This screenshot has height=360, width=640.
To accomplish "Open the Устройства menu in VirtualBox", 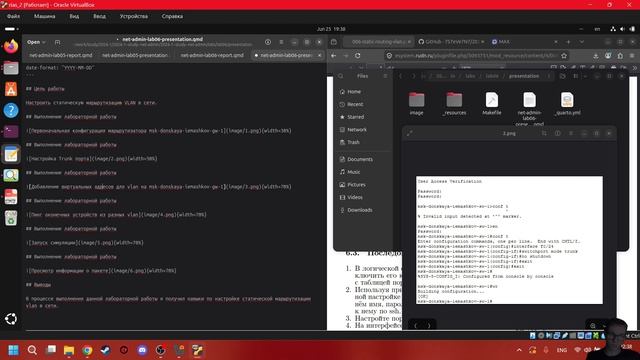I will 134,16.
